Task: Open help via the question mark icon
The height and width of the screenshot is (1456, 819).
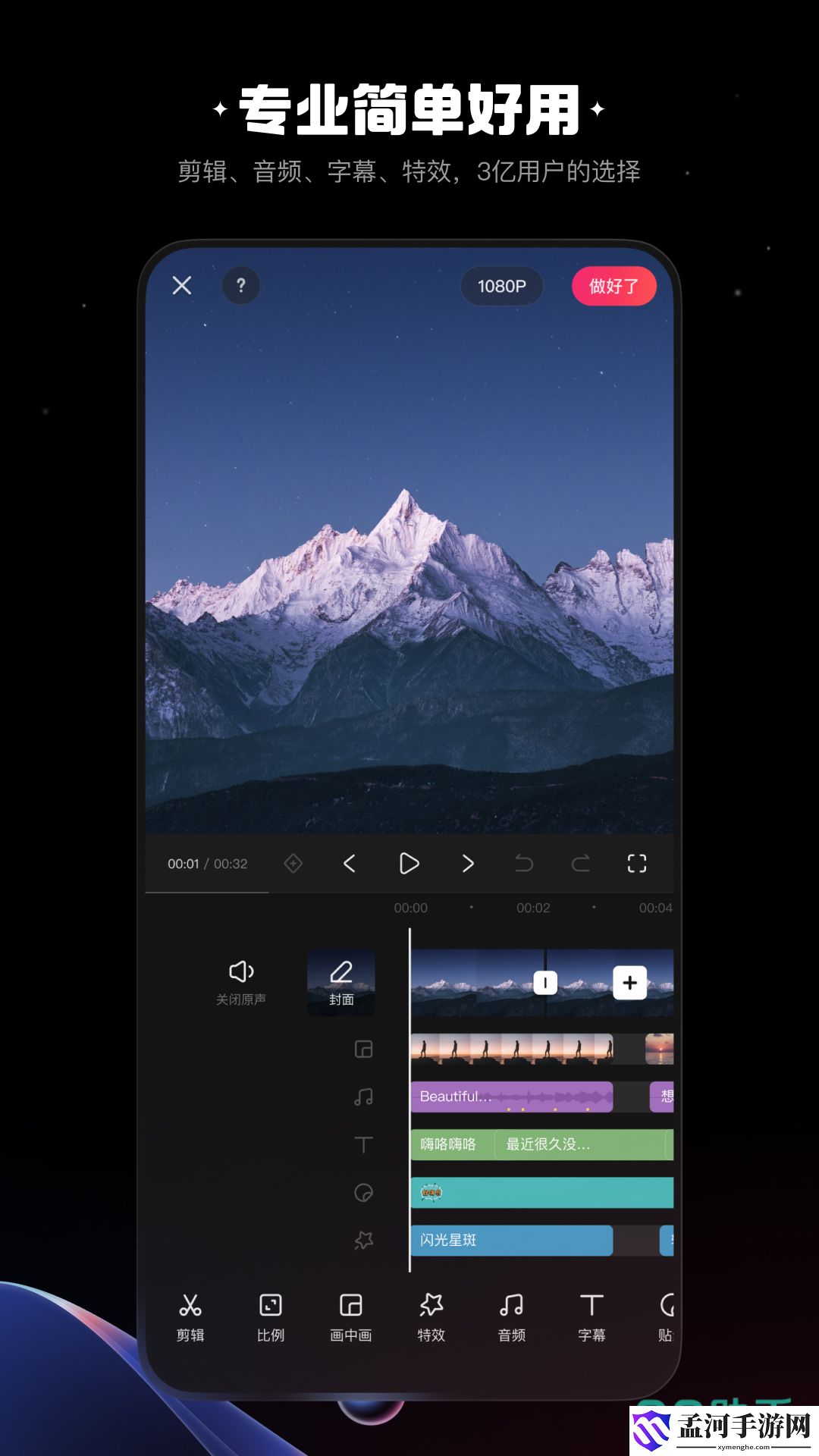Action: pos(241,286)
